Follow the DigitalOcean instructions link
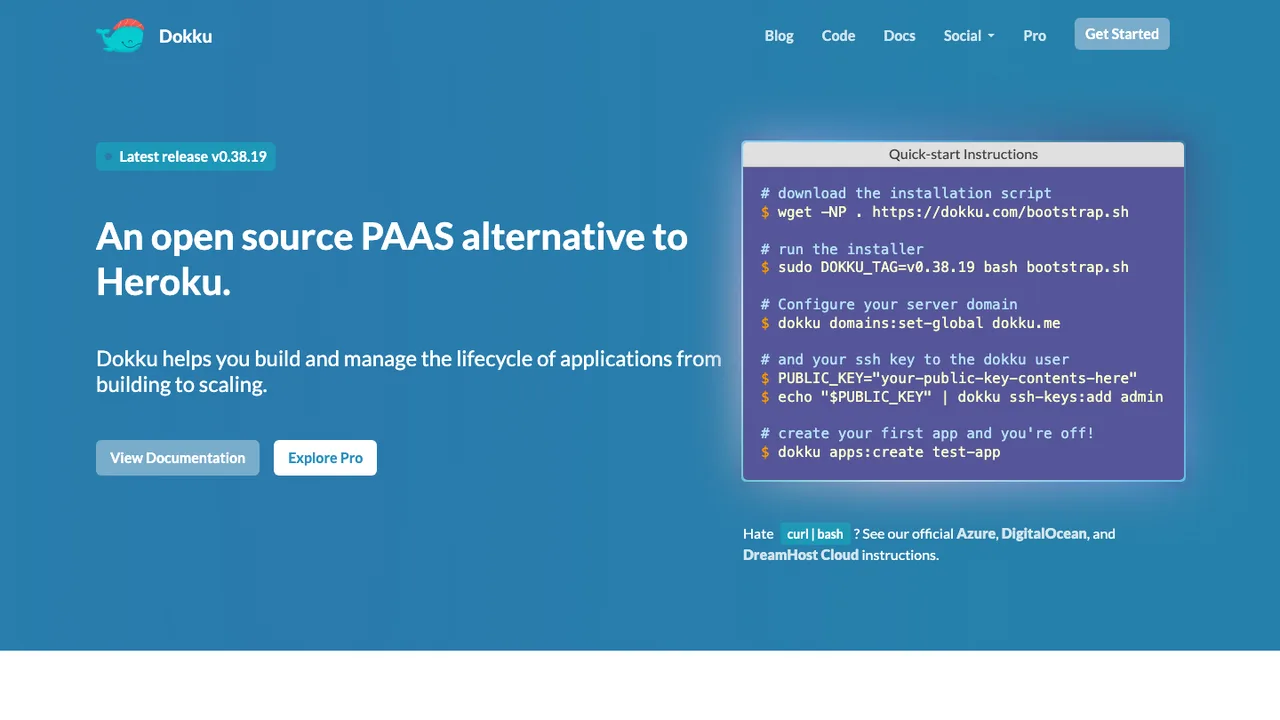This screenshot has height=720, width=1280. [1044, 534]
